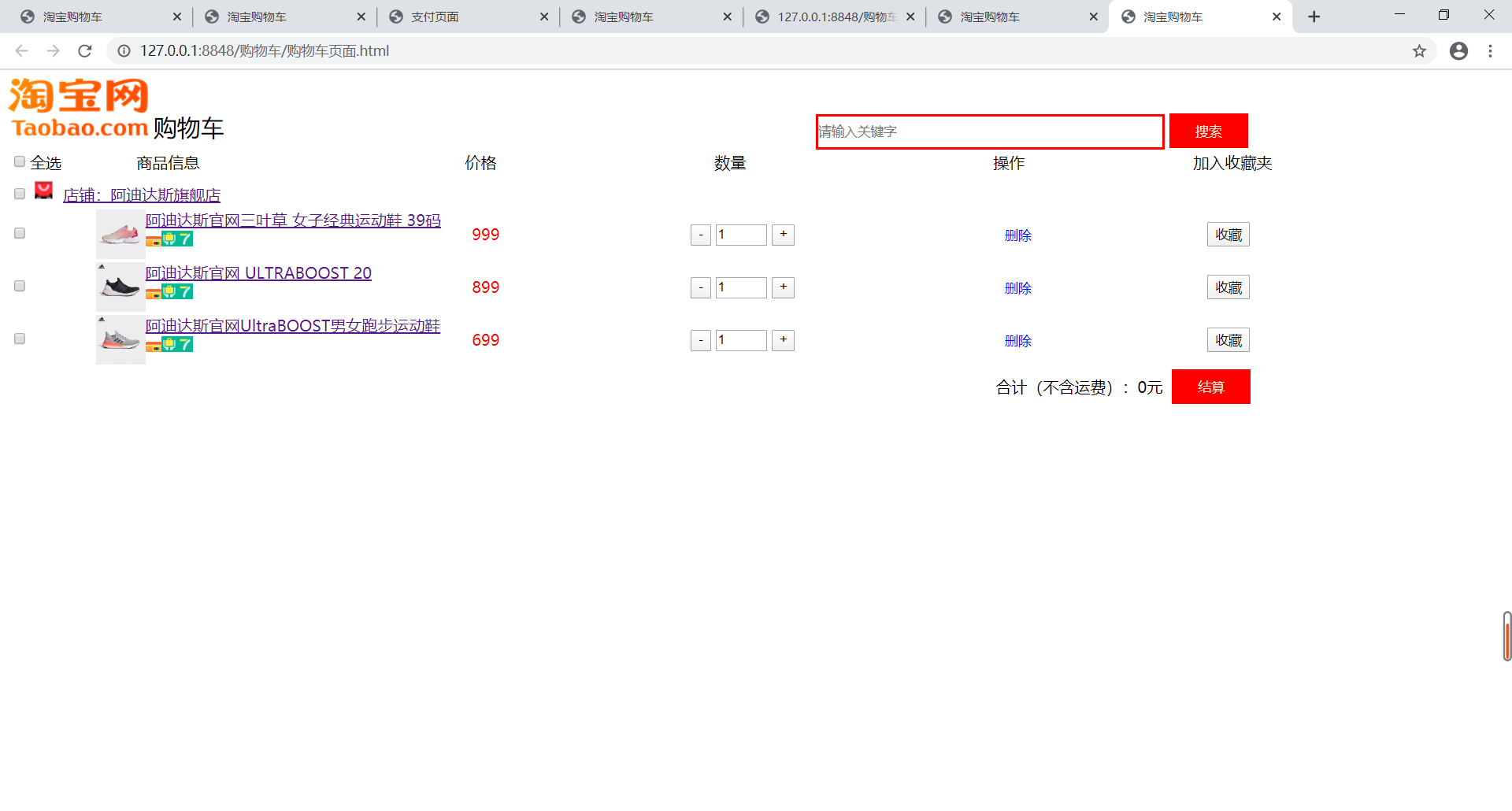The image size is (1512, 811).
Task: Click the browser profile avatar icon
Action: click(x=1458, y=50)
